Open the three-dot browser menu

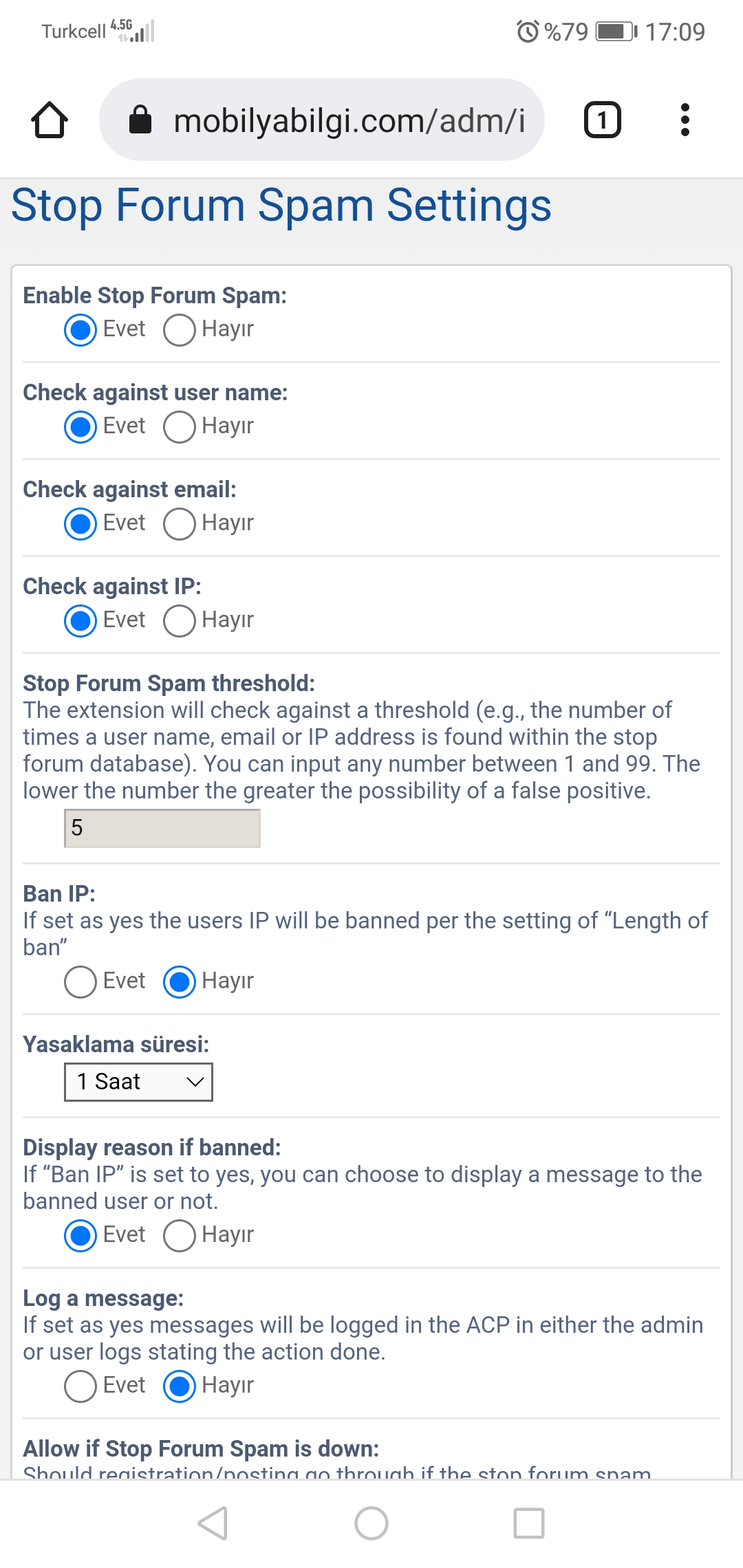point(685,120)
